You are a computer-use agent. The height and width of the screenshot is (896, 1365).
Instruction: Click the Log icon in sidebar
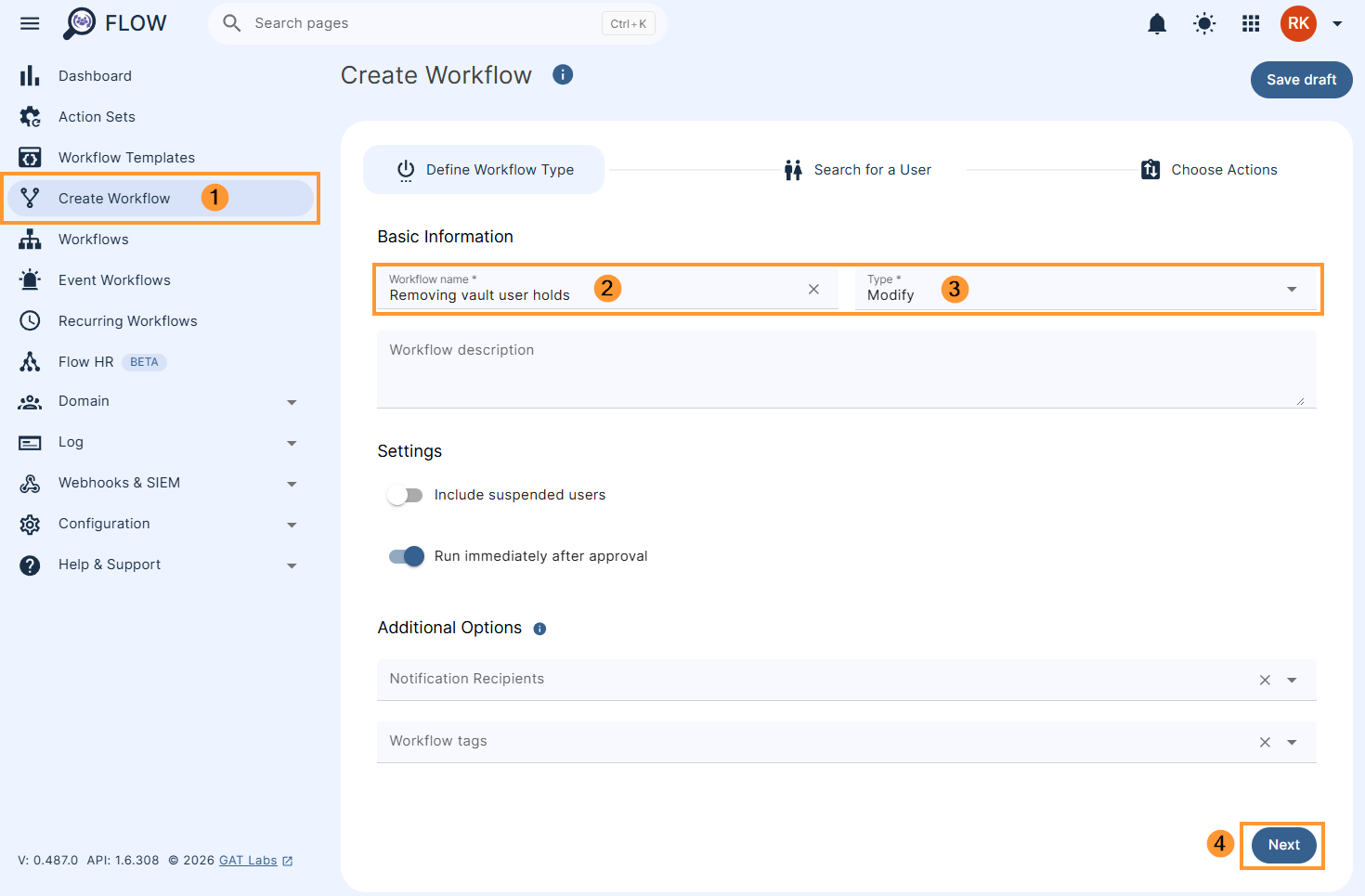(x=30, y=443)
